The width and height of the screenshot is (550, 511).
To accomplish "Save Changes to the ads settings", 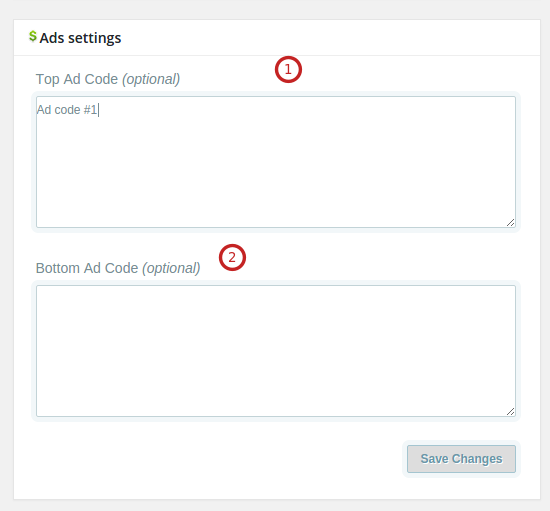I will coord(461,459).
